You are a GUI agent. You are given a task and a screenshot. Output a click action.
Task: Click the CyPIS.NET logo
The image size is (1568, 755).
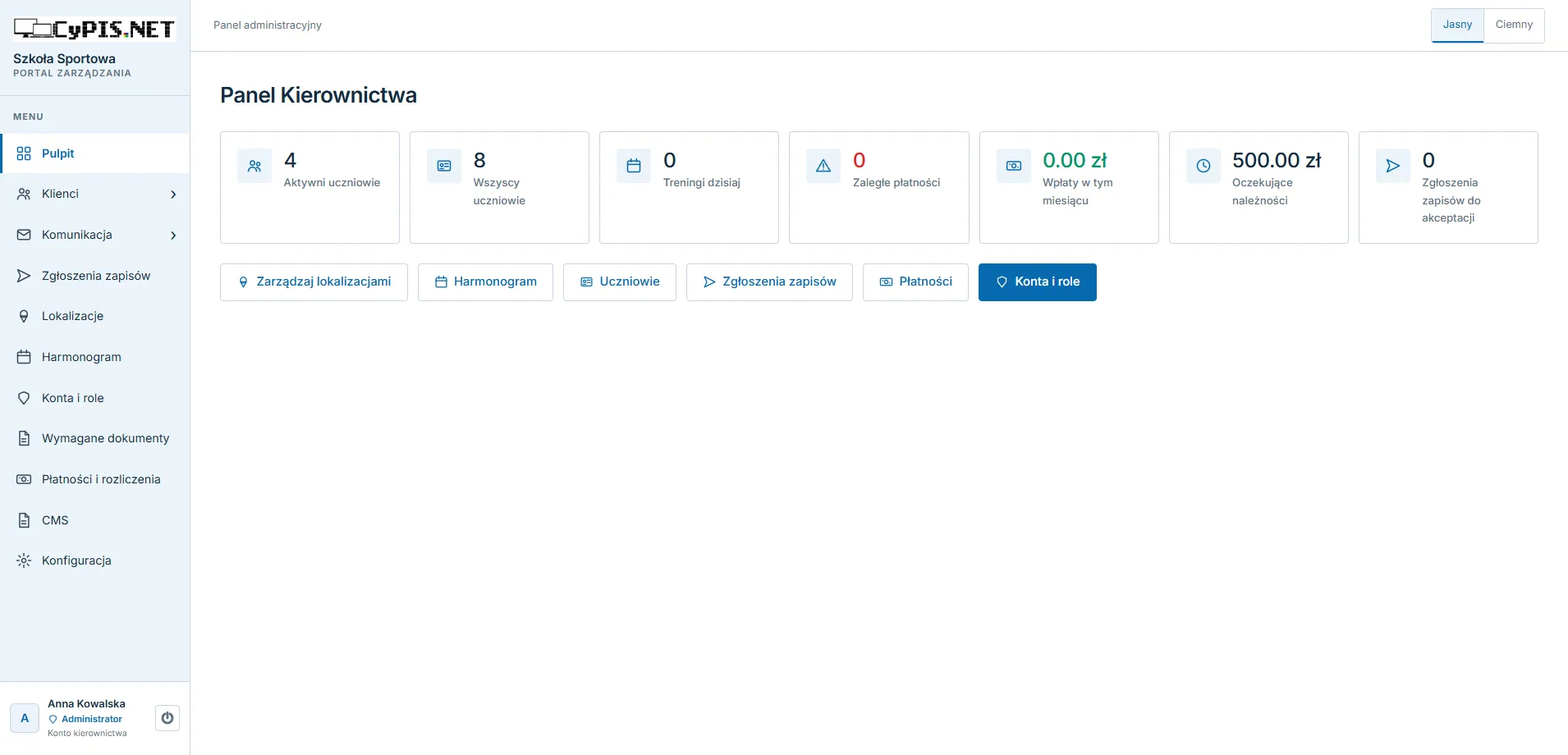pyautogui.click(x=94, y=30)
